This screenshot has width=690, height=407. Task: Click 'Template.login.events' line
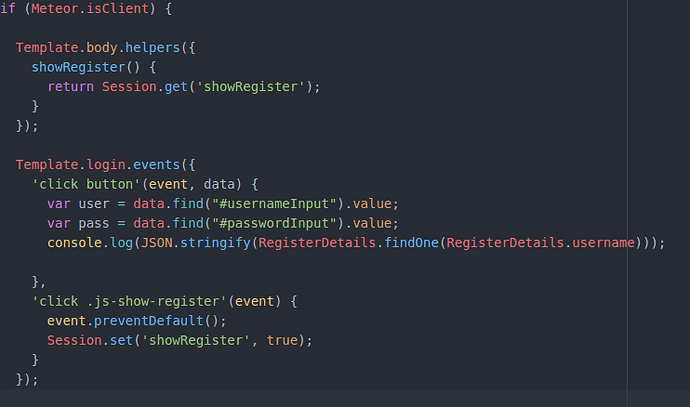coord(106,165)
